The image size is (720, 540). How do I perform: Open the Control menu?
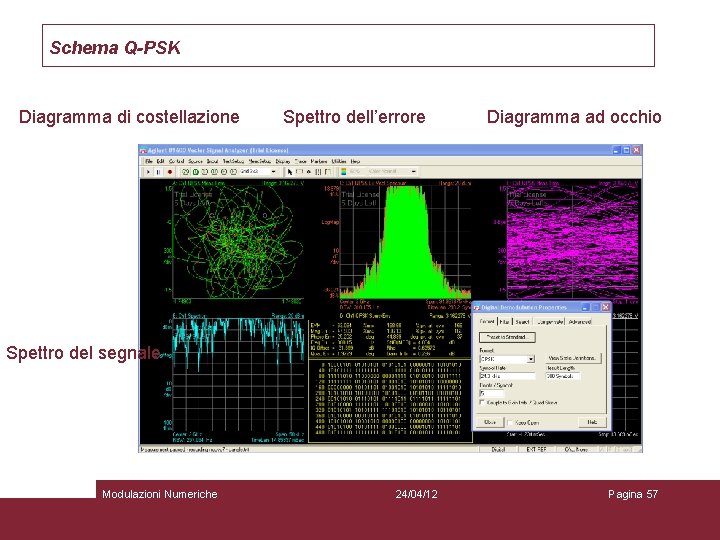coord(176,161)
